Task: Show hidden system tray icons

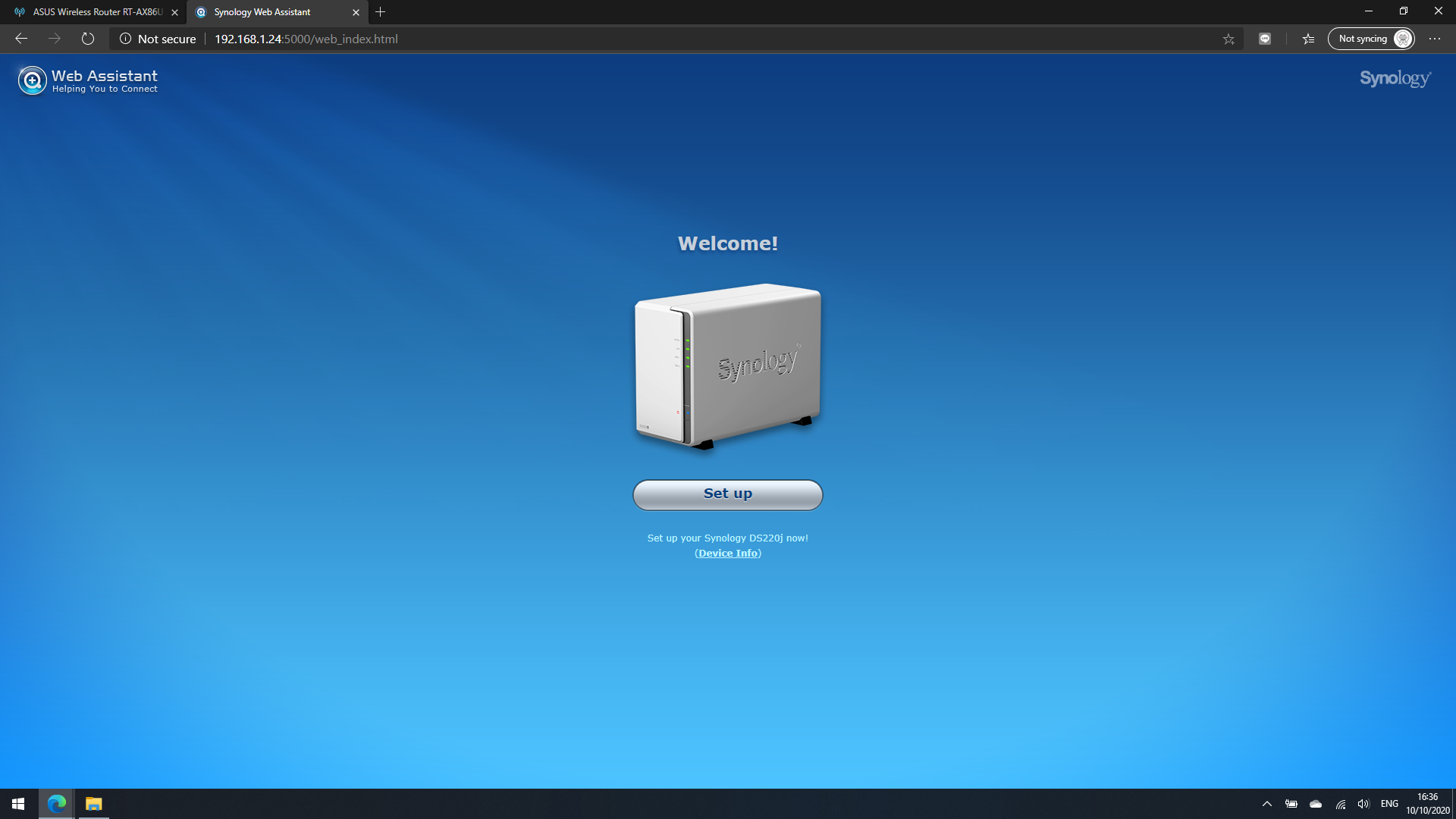Action: click(x=1267, y=804)
